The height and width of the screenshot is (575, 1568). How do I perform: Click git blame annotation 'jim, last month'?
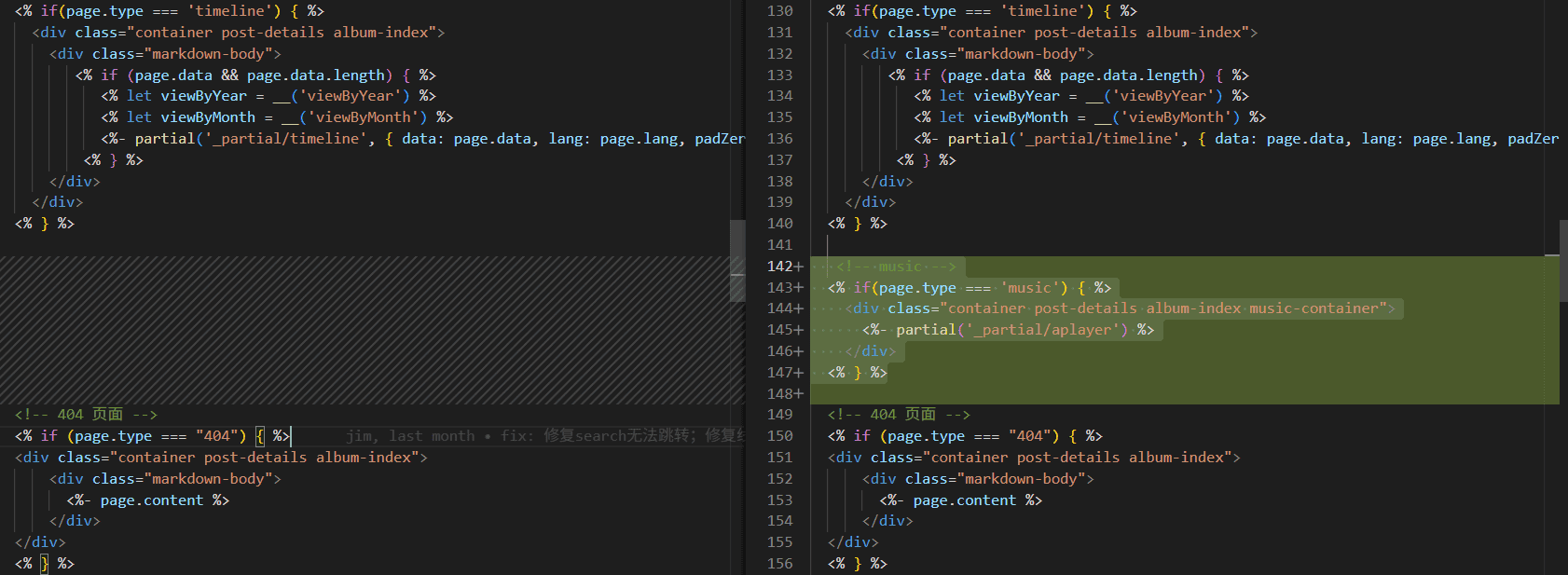410,436
